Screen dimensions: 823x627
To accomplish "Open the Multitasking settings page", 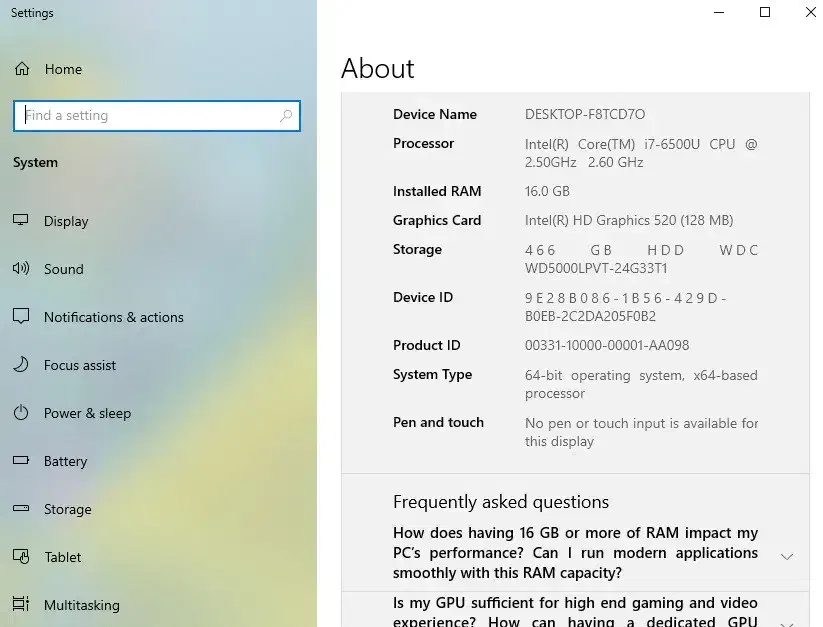I will click(81, 605).
